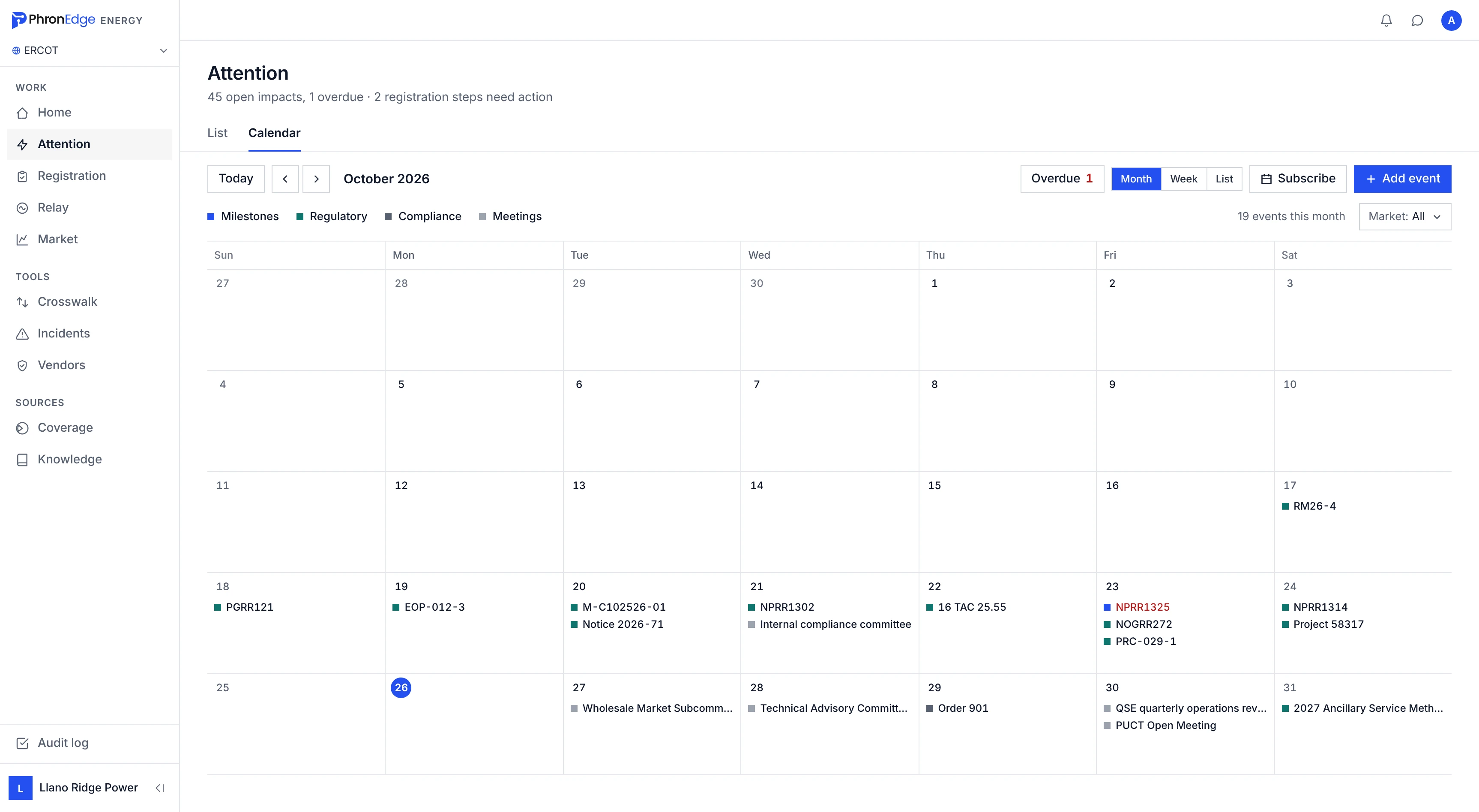Click the Vendors shield icon
The height and width of the screenshot is (812, 1479).
tap(22, 366)
